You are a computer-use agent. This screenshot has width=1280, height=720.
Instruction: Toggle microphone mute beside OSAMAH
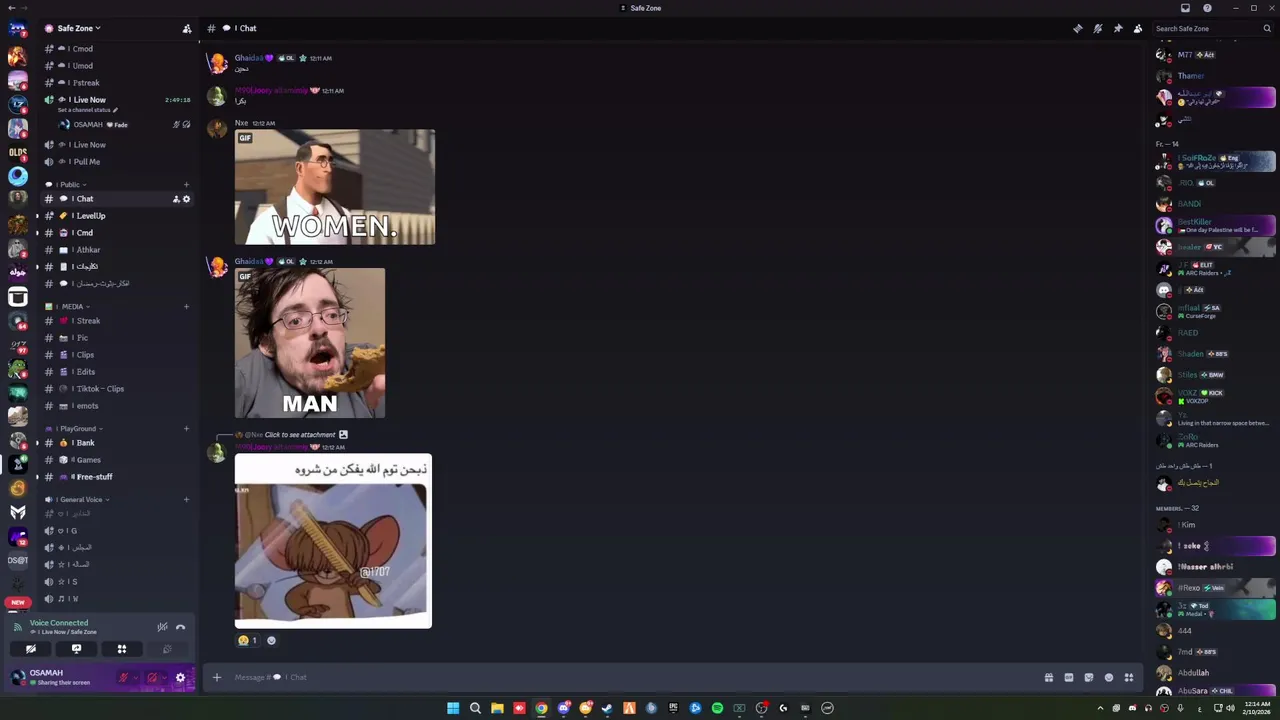[124, 677]
